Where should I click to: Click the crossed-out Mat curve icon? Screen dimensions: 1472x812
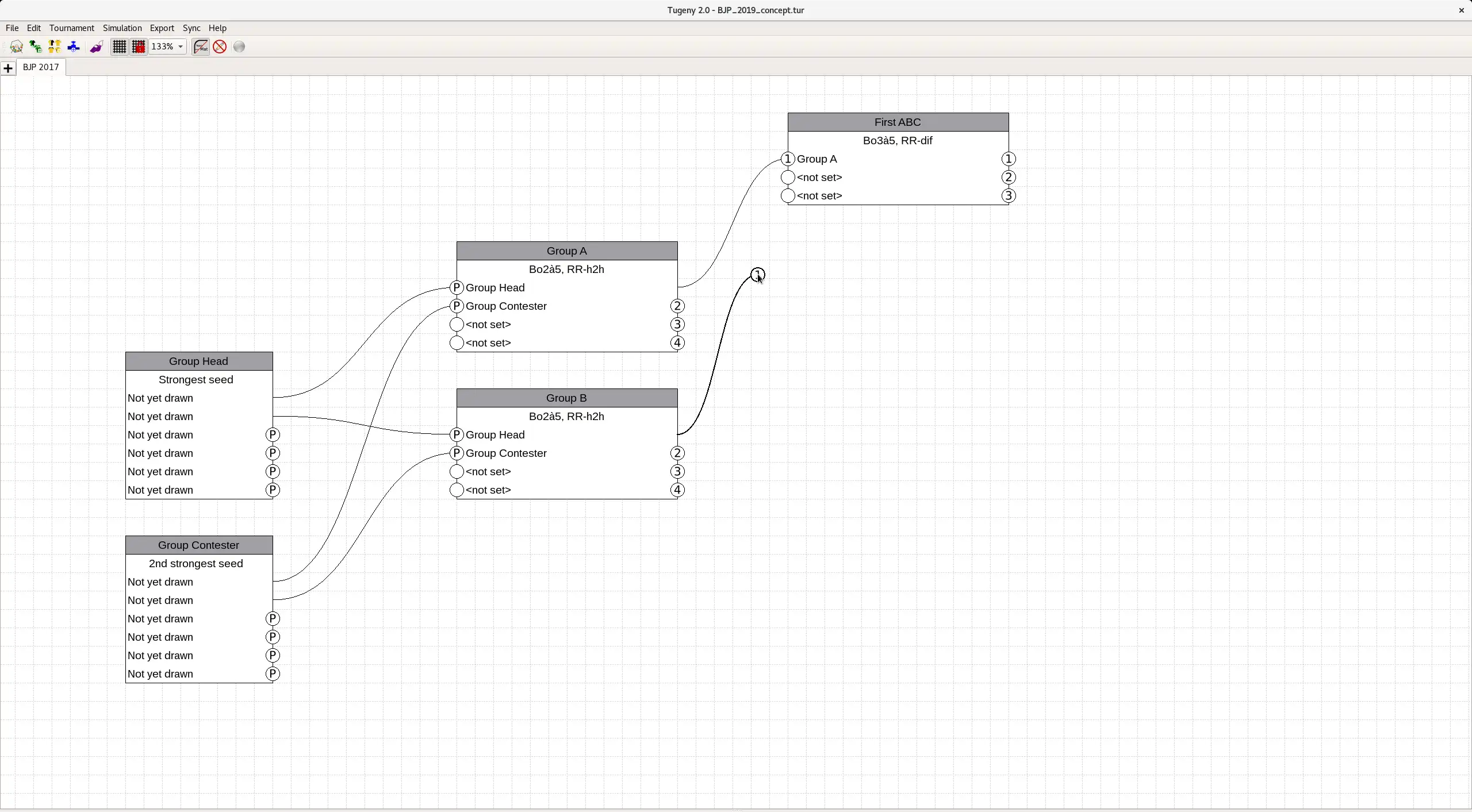(201, 47)
